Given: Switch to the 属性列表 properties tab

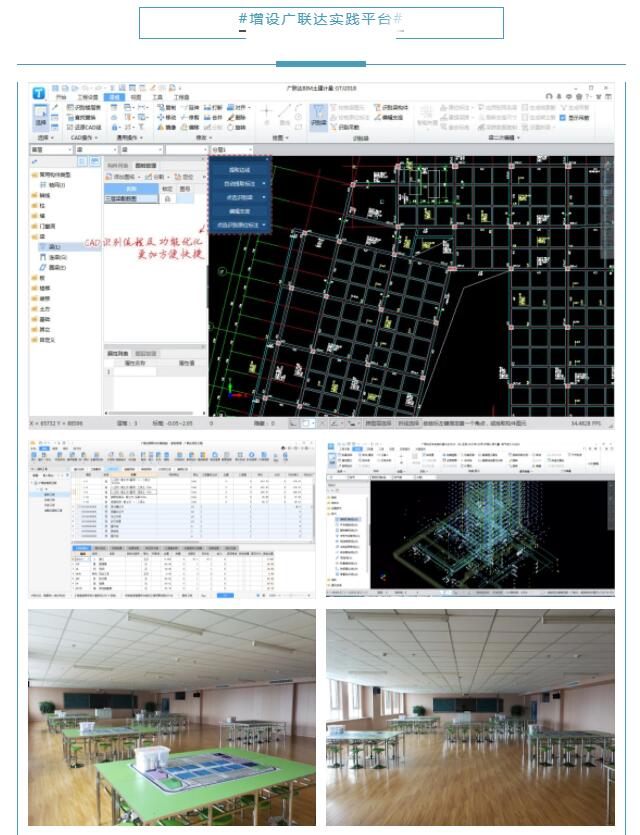Looking at the screenshot, I should click(118, 354).
